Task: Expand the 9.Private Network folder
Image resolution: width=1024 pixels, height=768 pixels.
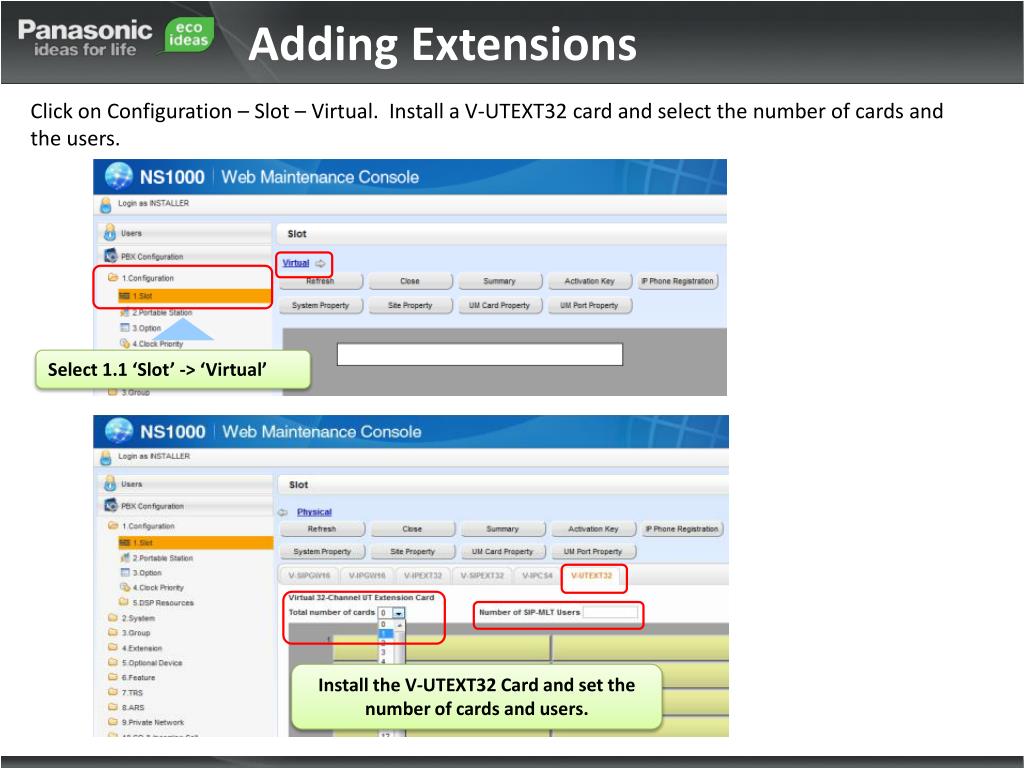Action: tap(113, 722)
